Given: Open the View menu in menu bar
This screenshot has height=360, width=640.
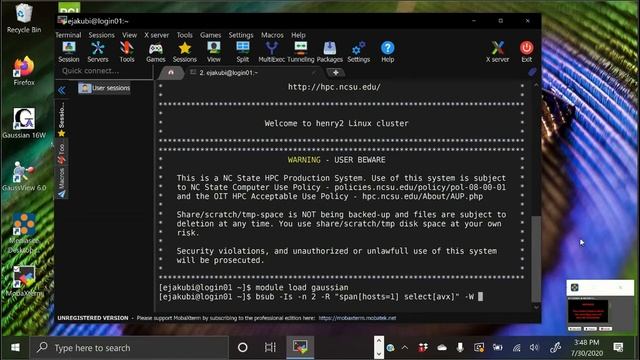Looking at the screenshot, I should pos(129,35).
